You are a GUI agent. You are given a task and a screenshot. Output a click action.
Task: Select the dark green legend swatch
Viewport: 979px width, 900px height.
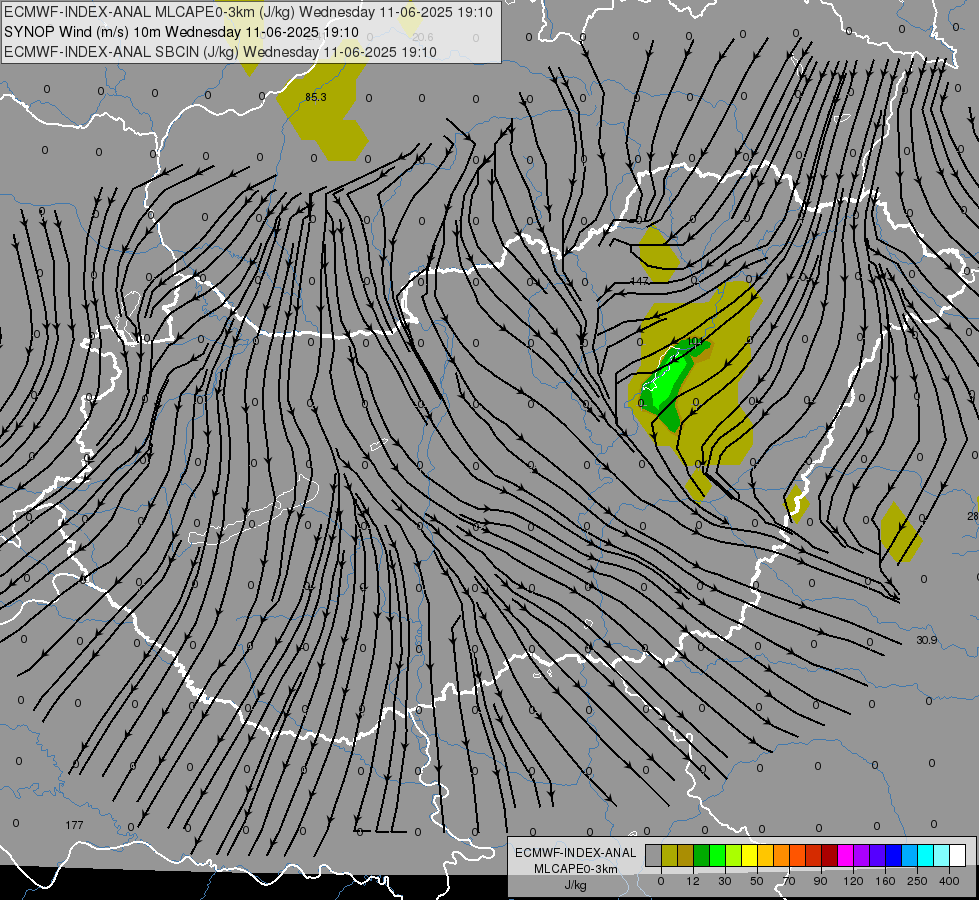[702, 855]
